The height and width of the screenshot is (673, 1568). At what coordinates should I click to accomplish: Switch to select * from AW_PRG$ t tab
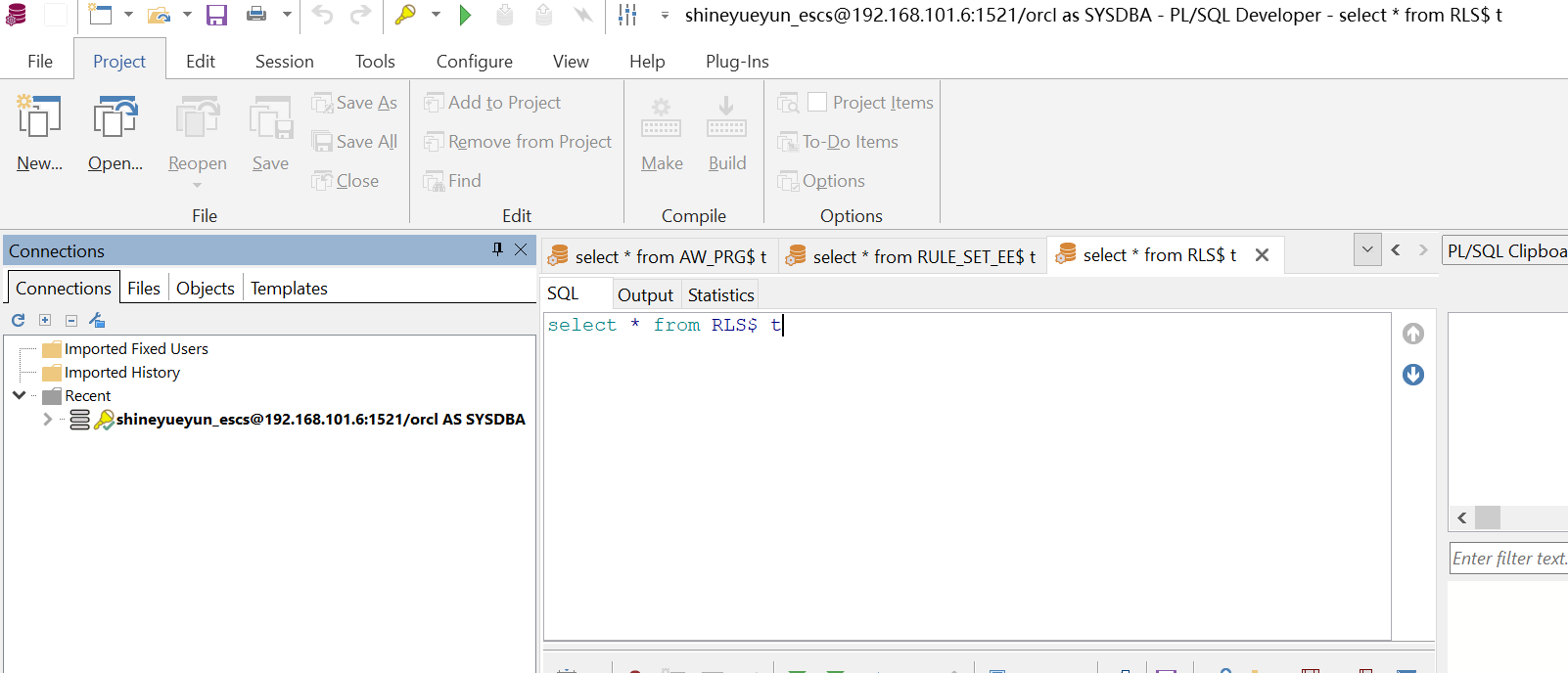coord(660,256)
